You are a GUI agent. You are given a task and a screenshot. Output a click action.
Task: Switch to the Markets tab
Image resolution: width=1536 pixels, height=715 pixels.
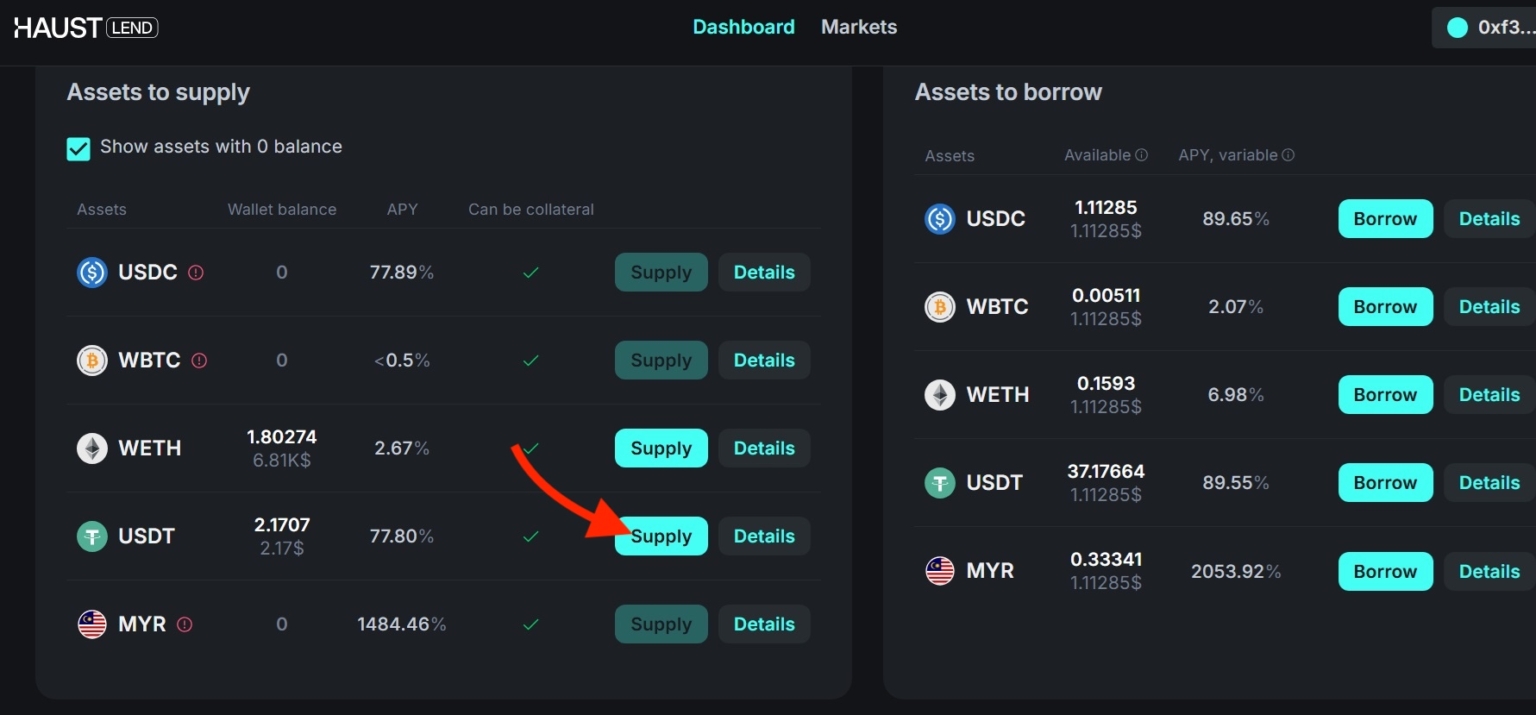[x=858, y=27]
